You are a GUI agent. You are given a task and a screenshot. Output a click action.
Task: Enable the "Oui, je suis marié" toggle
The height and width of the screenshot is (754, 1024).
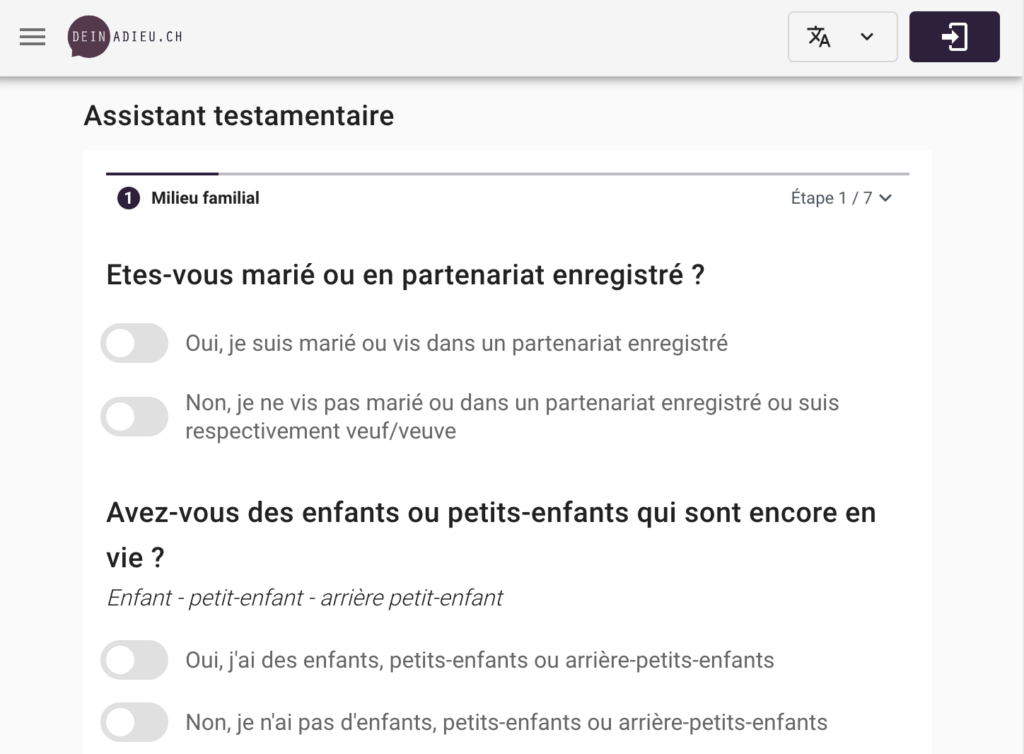click(134, 343)
